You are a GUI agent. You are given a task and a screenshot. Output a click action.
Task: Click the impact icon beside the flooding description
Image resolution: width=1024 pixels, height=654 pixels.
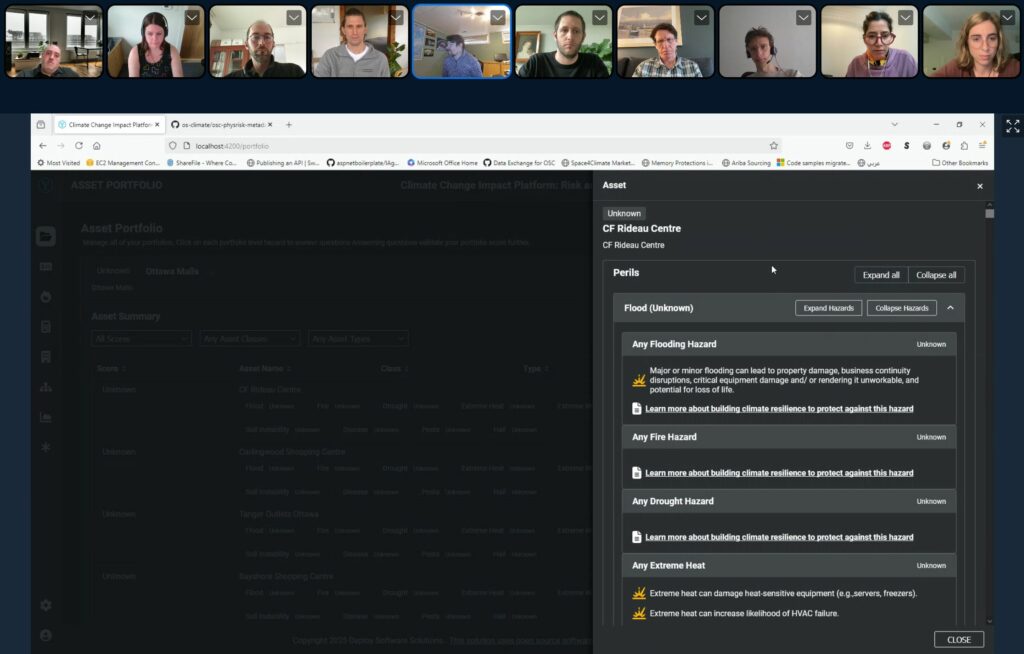639,380
